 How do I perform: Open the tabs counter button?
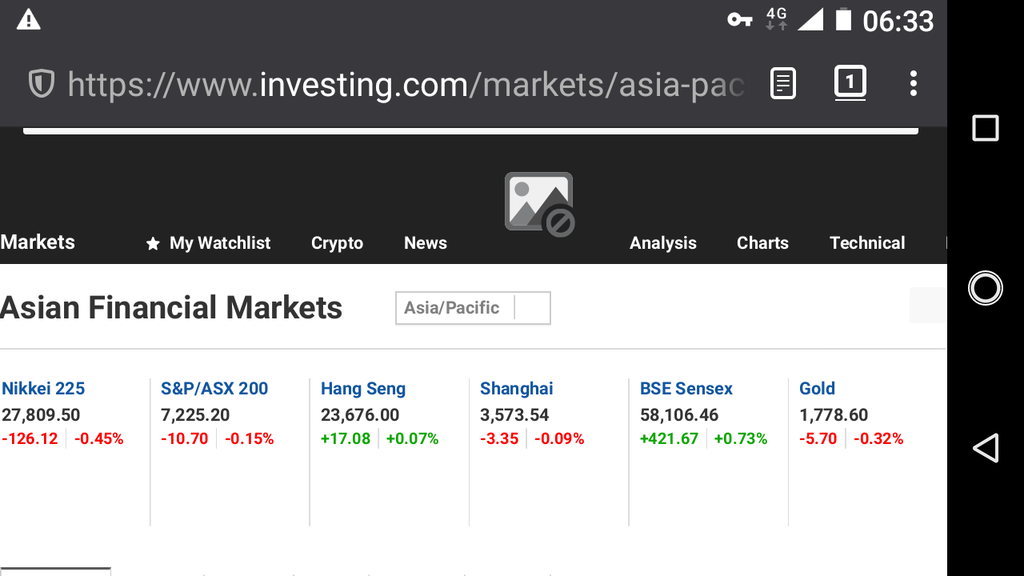pos(850,83)
